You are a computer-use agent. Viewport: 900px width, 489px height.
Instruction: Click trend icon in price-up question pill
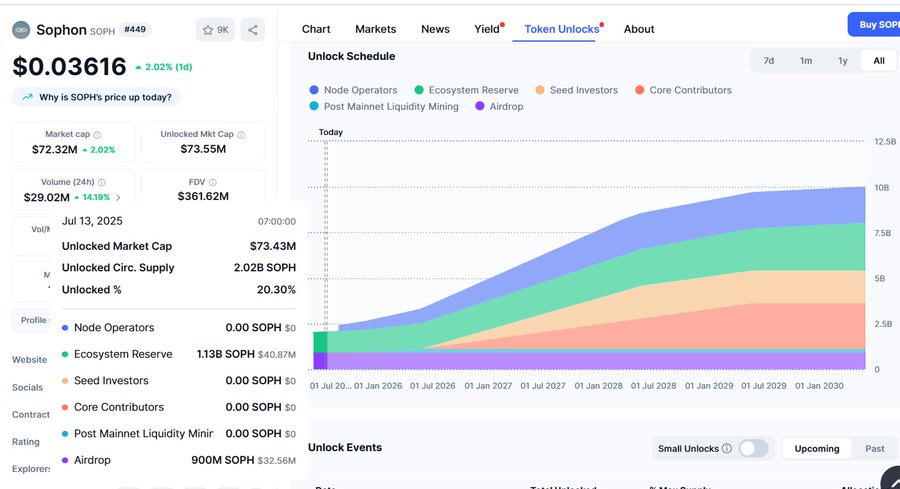pos(28,97)
